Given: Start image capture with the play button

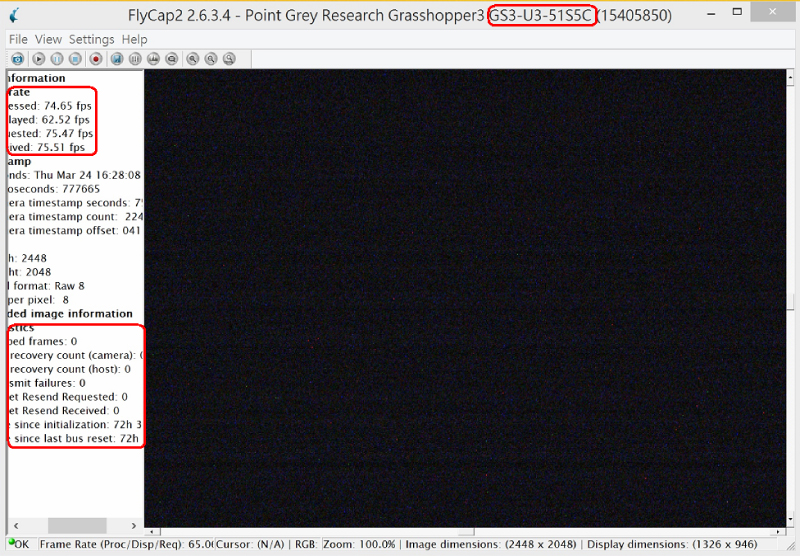Looking at the screenshot, I should [39, 59].
